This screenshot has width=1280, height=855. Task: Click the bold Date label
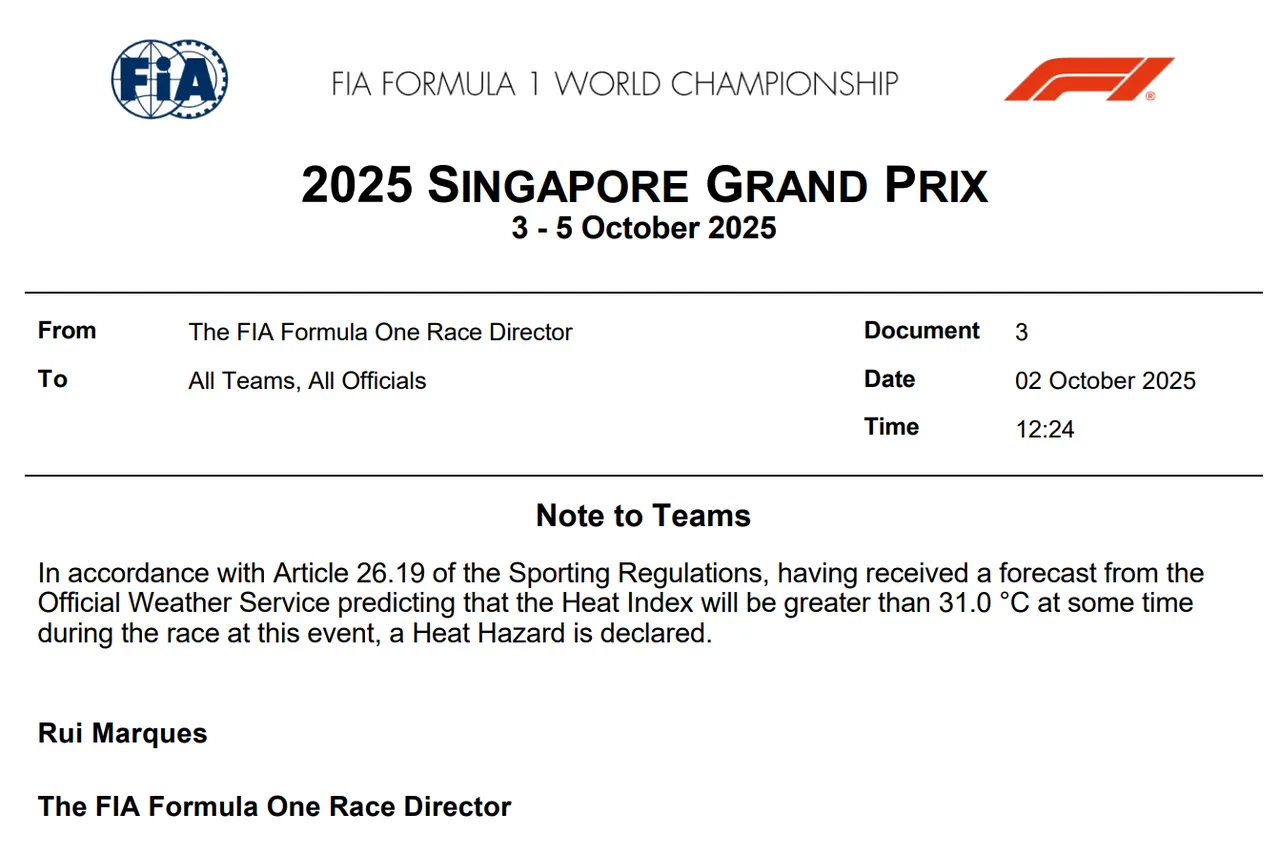click(889, 379)
